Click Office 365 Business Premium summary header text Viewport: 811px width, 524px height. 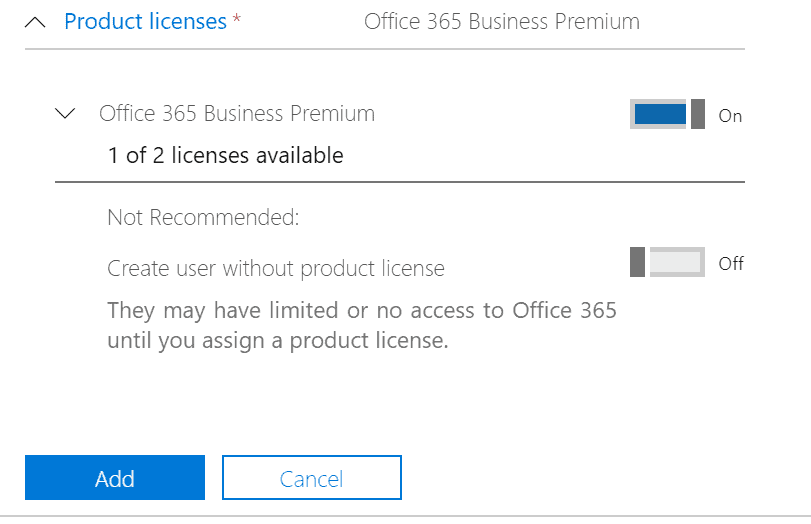(x=502, y=22)
